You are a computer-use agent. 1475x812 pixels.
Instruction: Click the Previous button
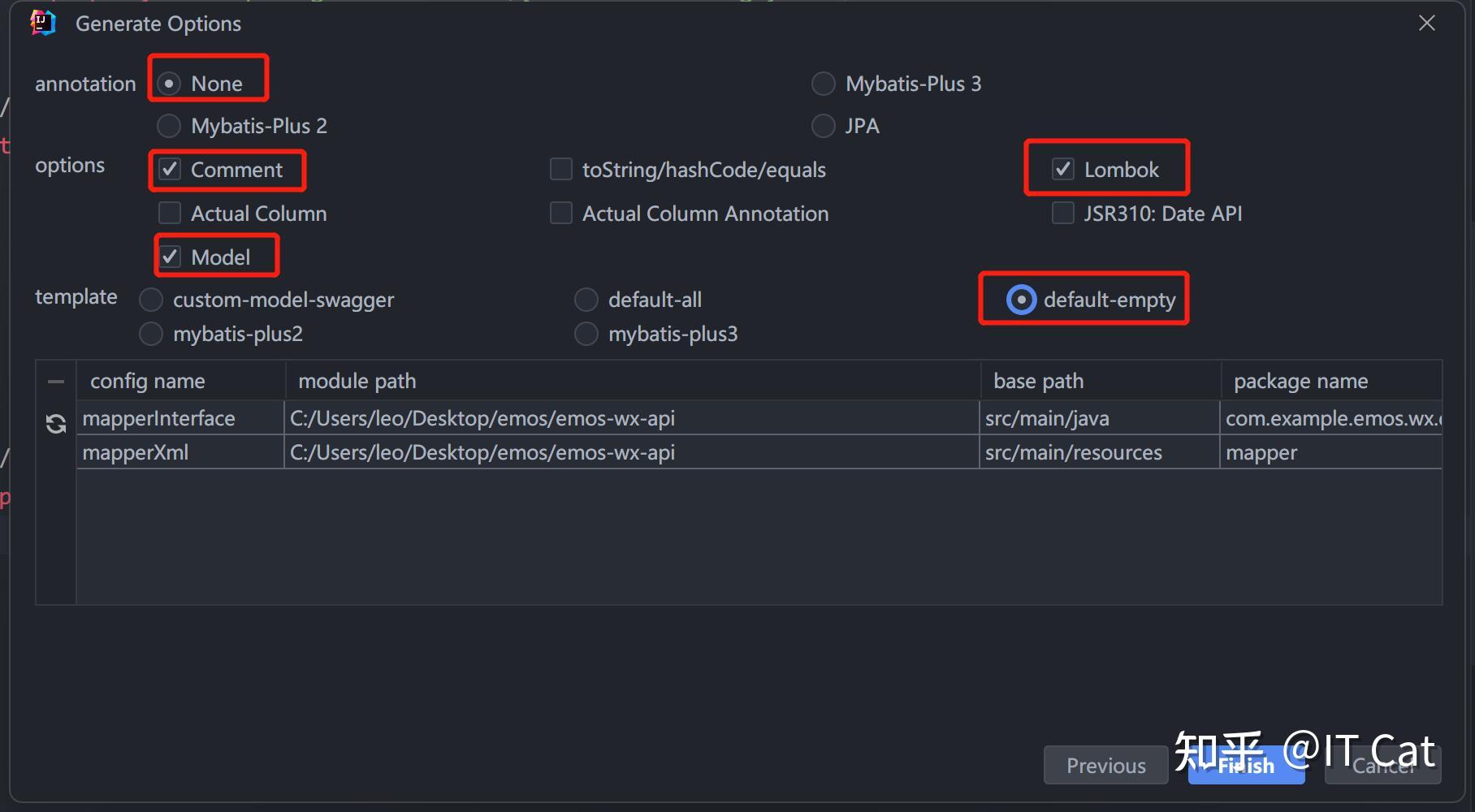point(1105,765)
